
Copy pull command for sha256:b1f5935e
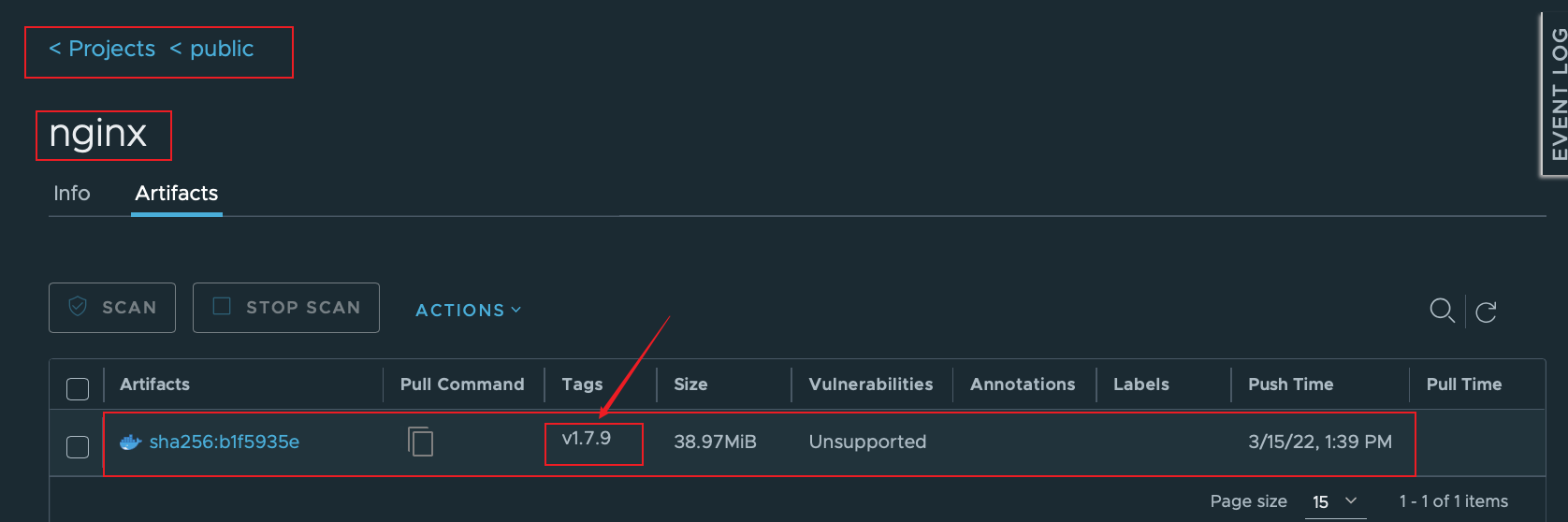(x=420, y=441)
